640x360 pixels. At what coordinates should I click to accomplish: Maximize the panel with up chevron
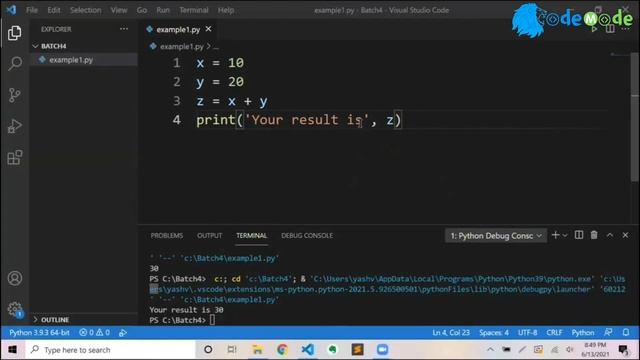(609, 235)
